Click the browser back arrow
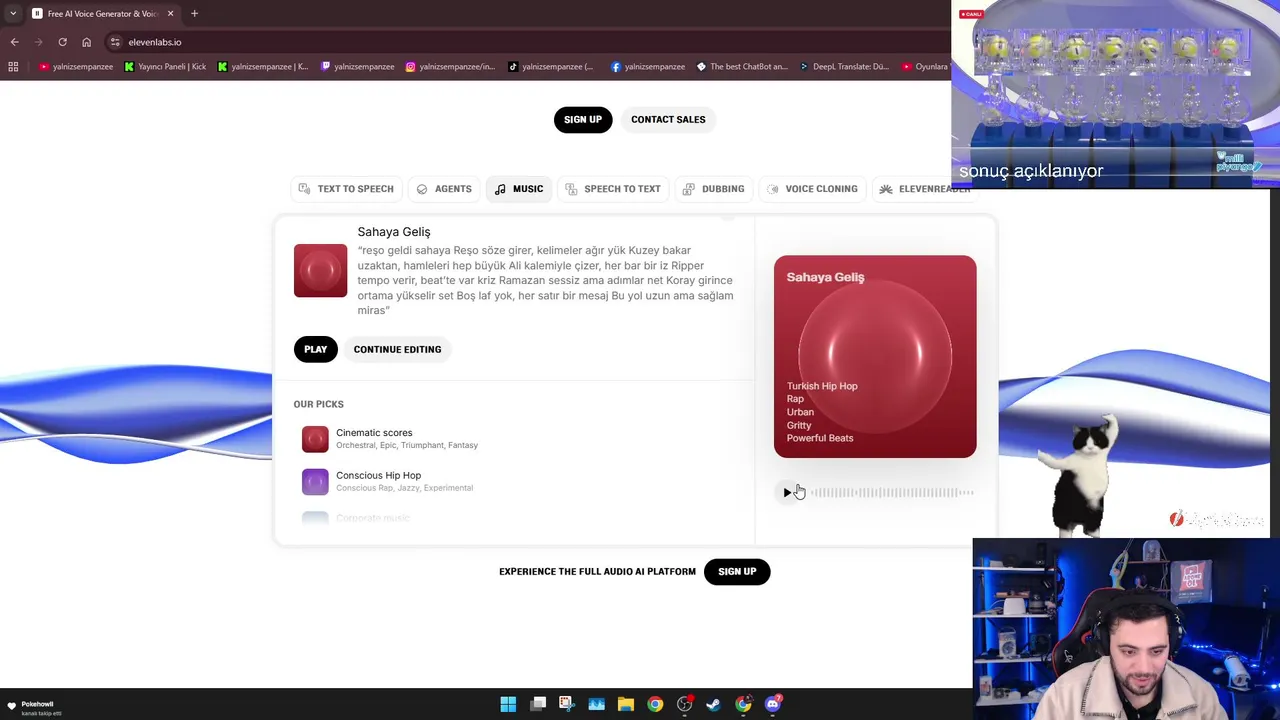 (14, 42)
